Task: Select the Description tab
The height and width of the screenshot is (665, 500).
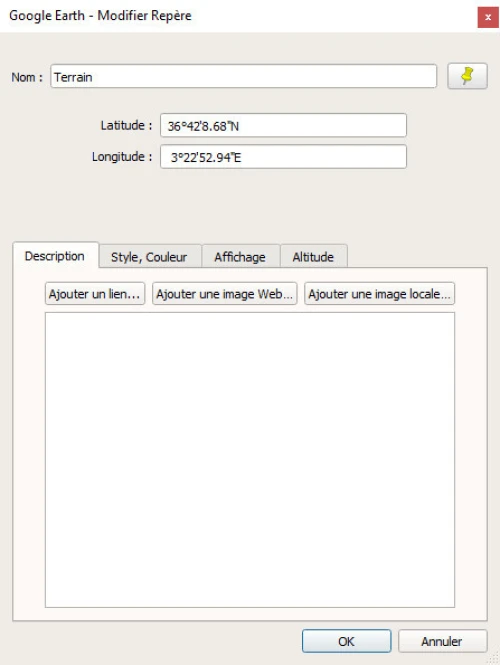Action: pos(55,256)
